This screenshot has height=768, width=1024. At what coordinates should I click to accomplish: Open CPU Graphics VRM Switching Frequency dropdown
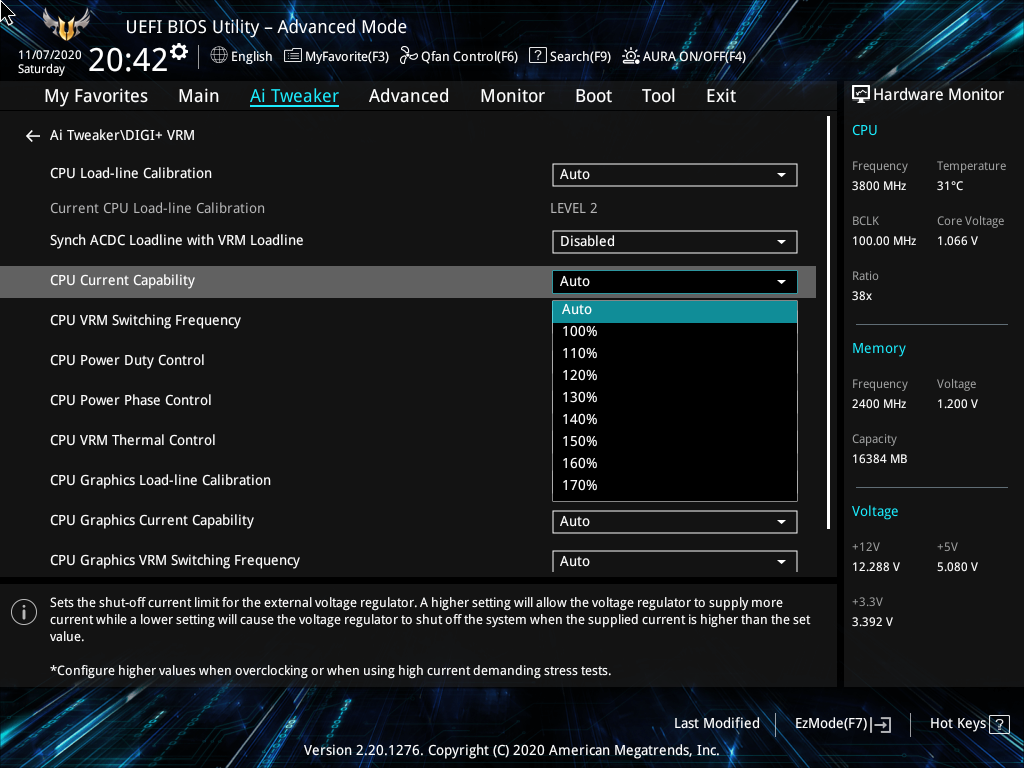pos(675,561)
